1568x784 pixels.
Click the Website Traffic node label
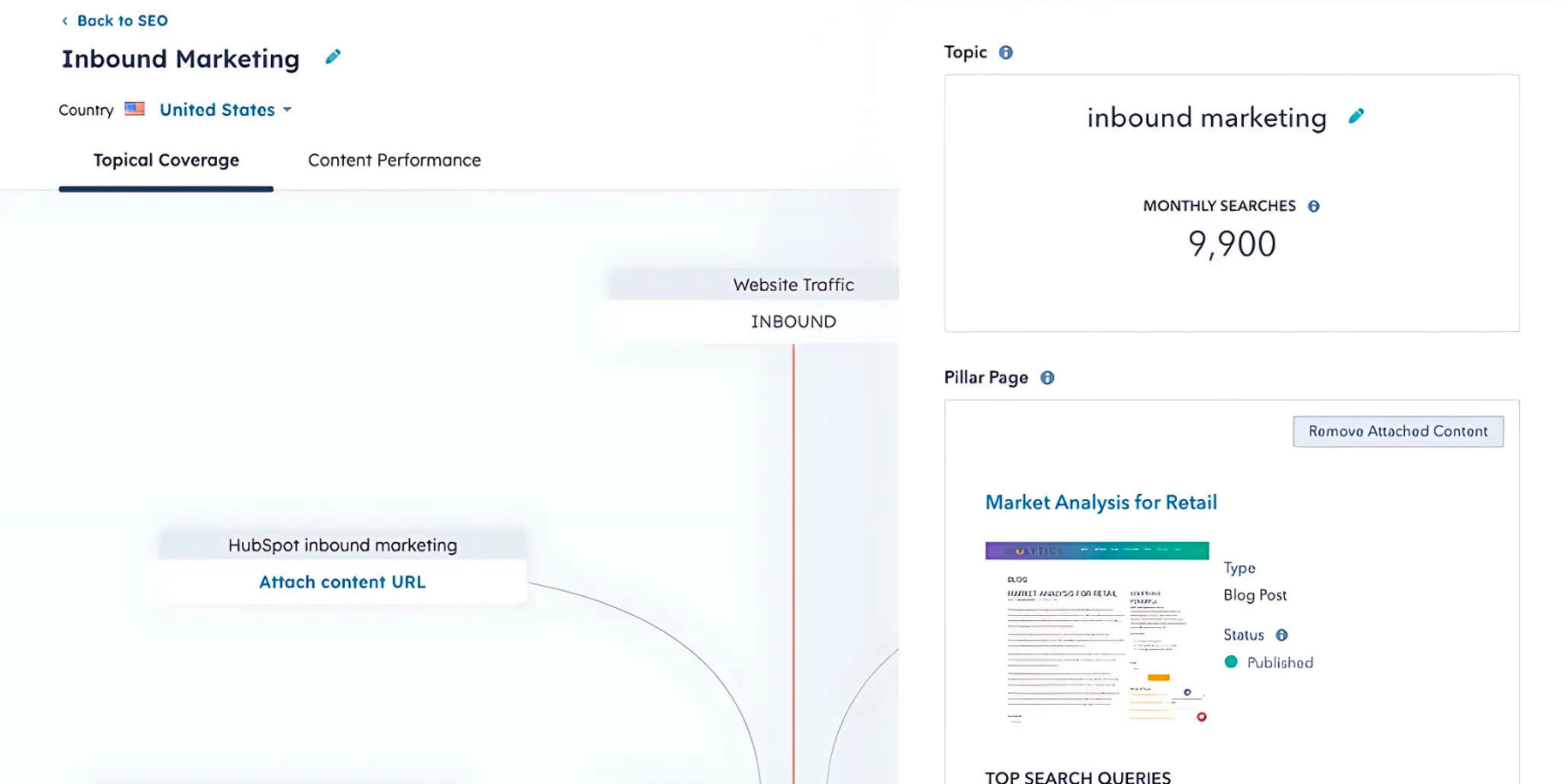[794, 285]
